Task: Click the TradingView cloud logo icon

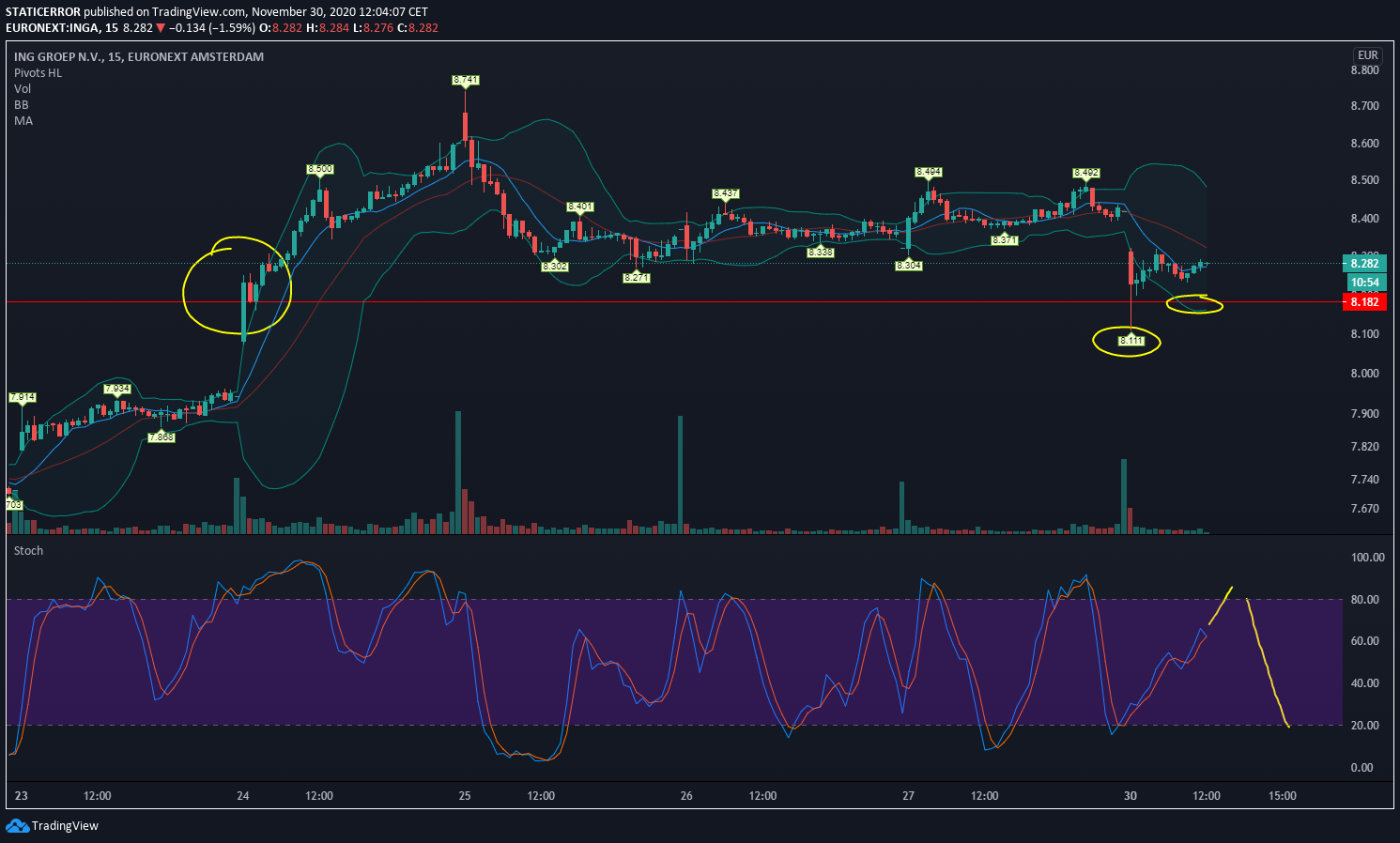Action: click(x=17, y=825)
